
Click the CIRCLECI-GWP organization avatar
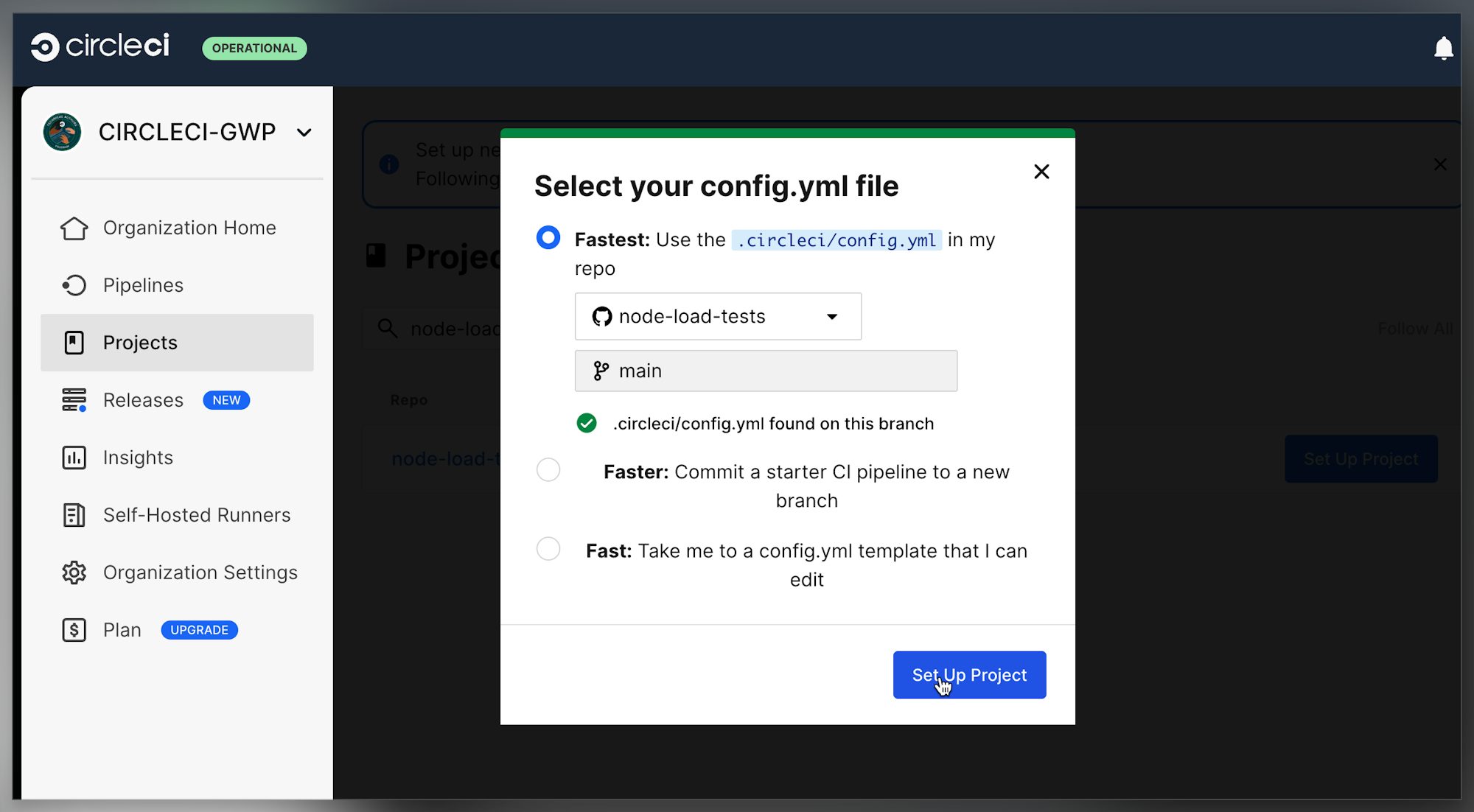point(62,132)
